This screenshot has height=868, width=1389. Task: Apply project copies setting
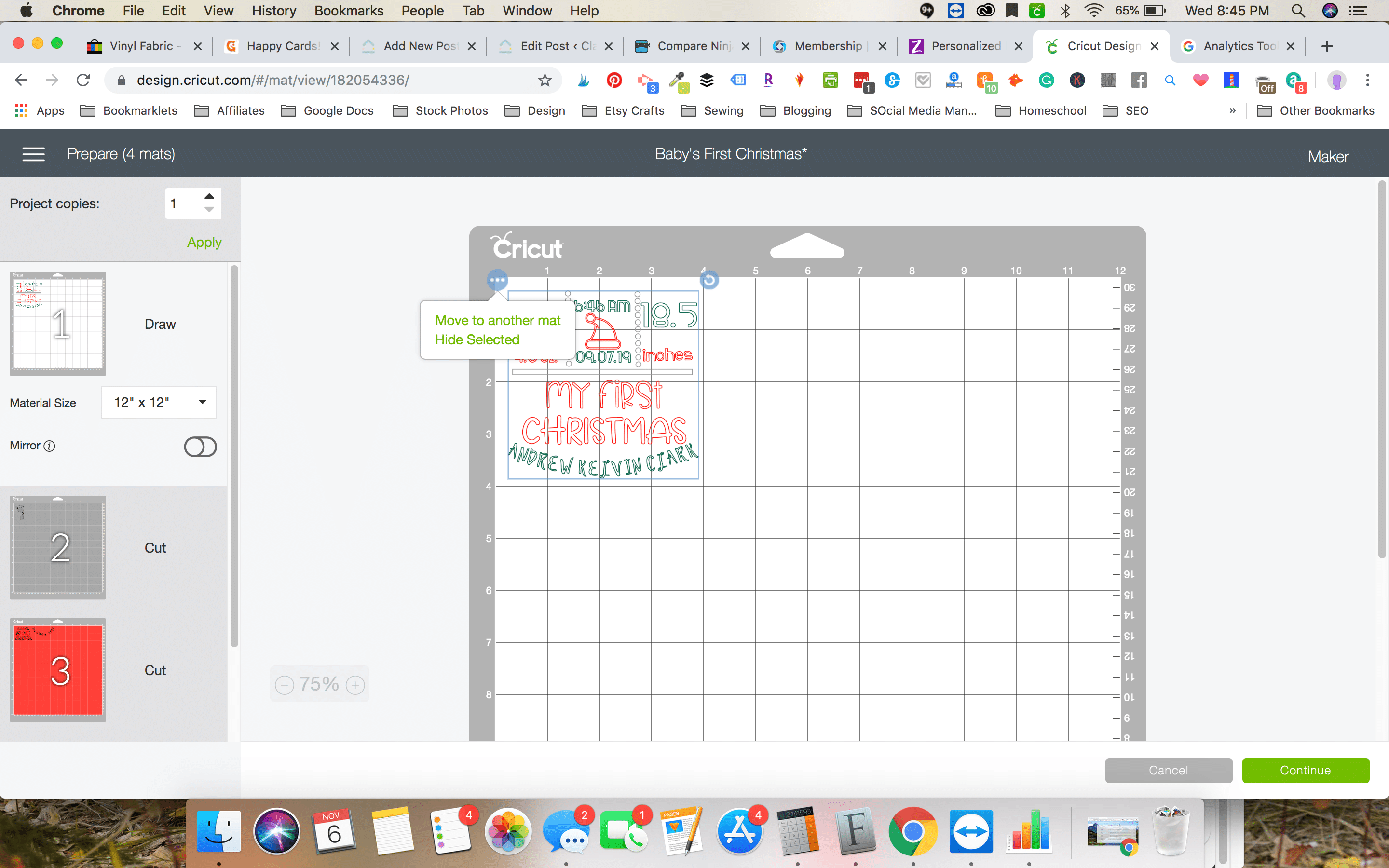(x=204, y=241)
